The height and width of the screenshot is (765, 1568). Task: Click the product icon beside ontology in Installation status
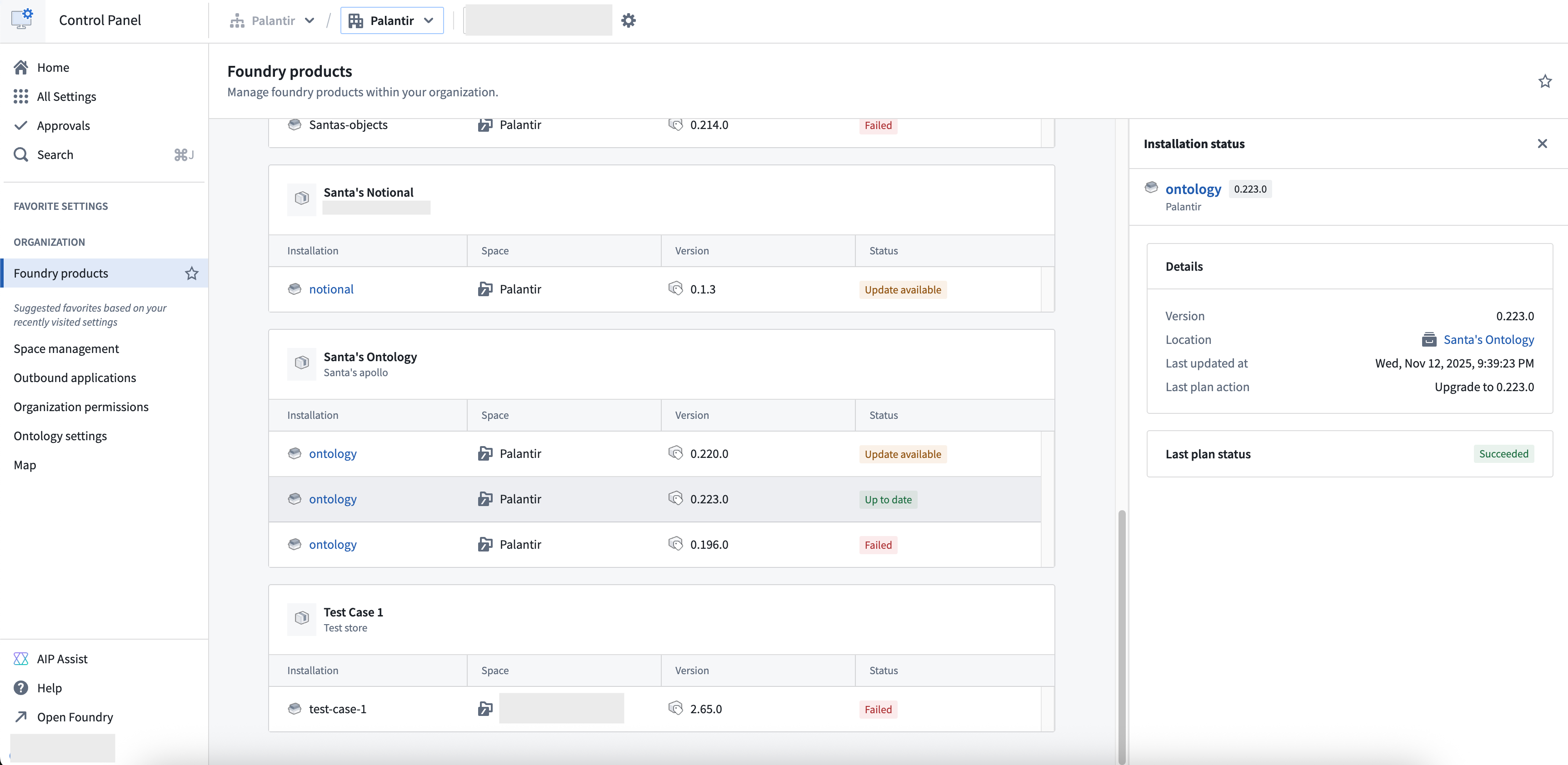(1152, 188)
